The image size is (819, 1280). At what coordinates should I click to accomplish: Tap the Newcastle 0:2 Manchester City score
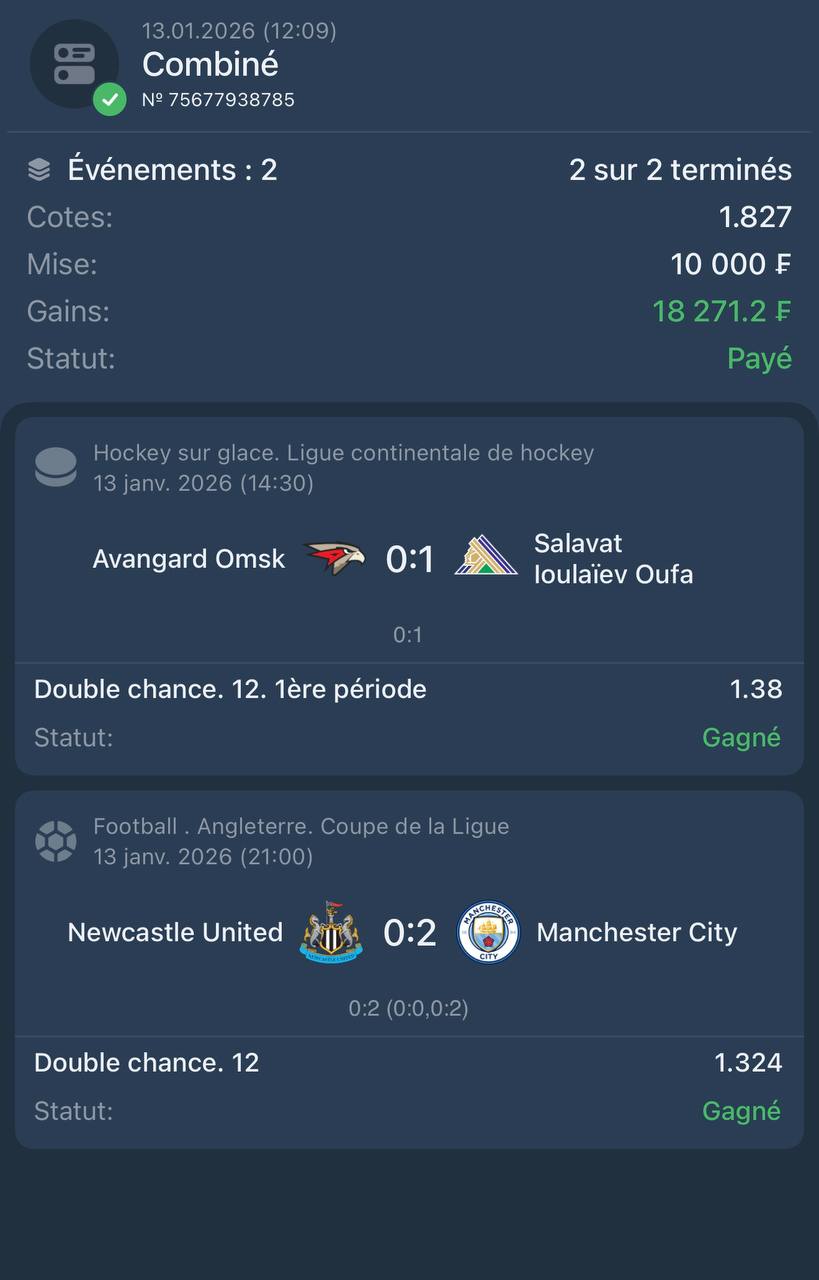[410, 933]
